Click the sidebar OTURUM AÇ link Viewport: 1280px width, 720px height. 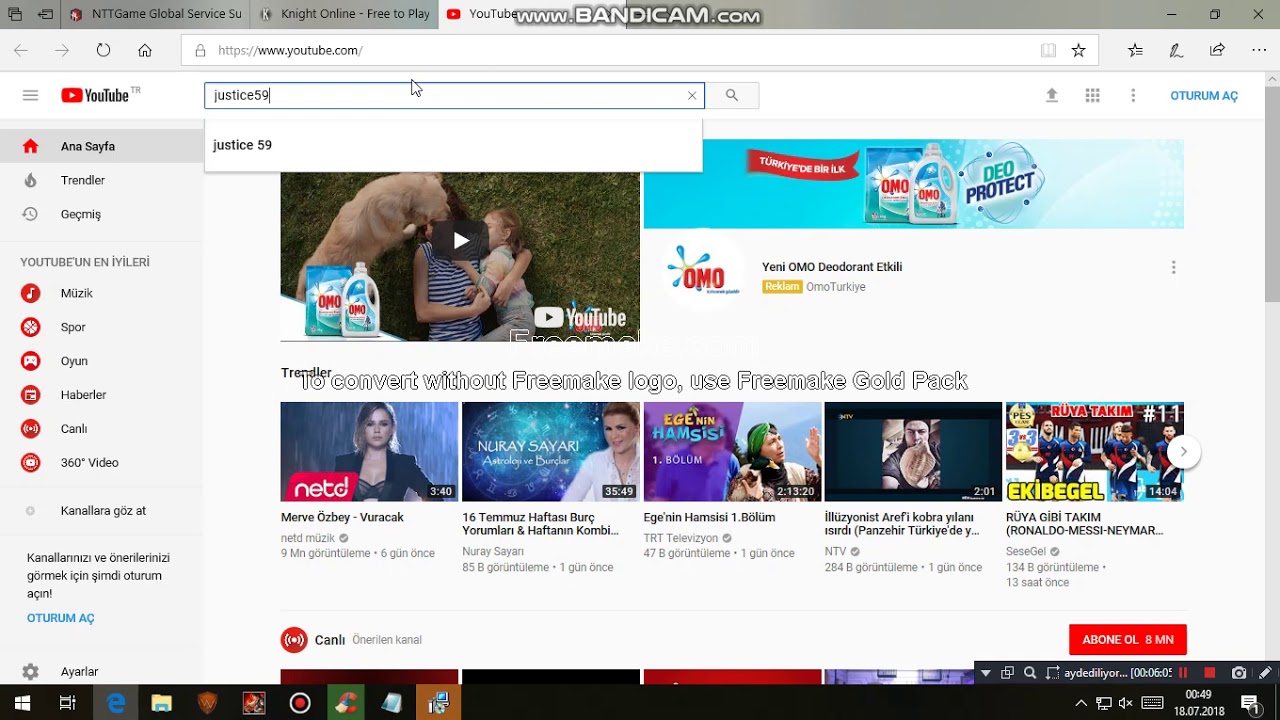click(61, 618)
